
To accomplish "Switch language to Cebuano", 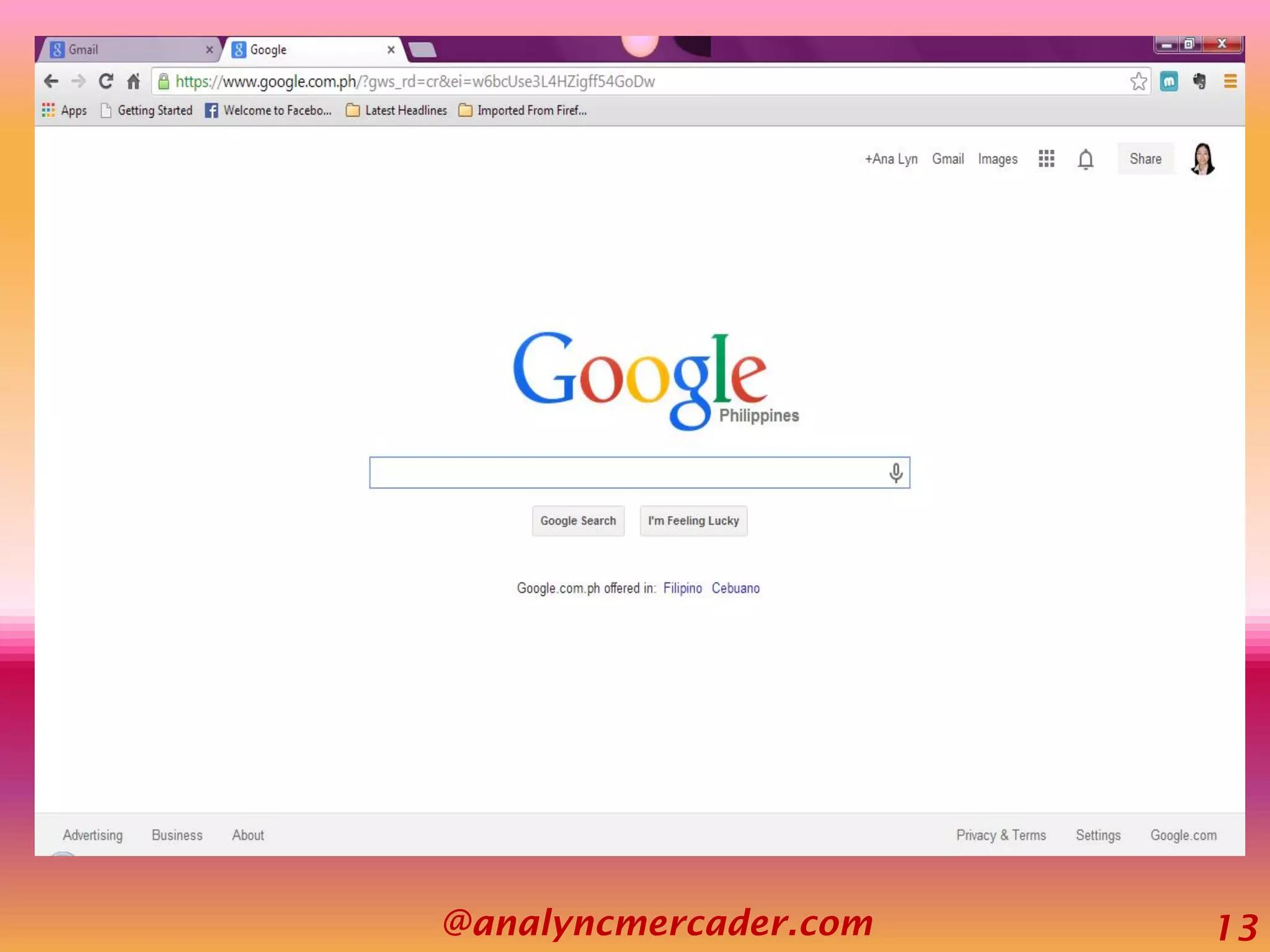I will click(735, 588).
